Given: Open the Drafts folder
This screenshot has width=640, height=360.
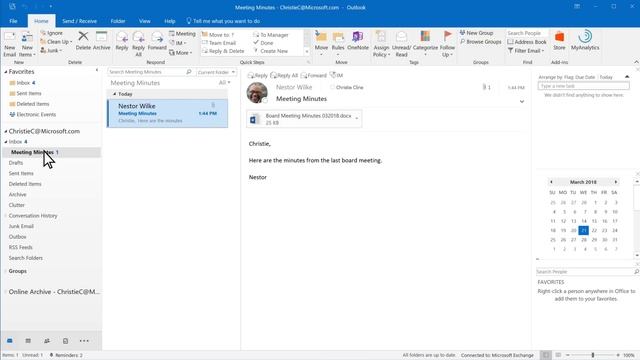Looking at the screenshot, I should click(x=16, y=163).
